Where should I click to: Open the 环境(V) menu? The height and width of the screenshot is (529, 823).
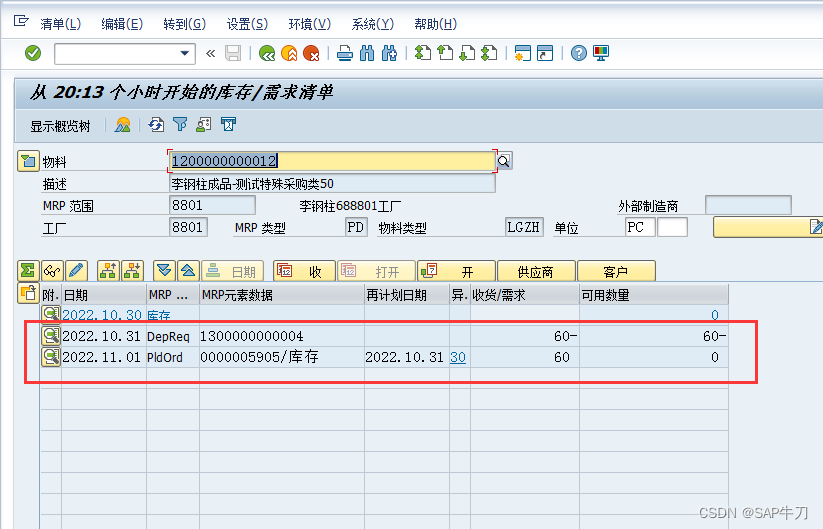click(x=310, y=24)
